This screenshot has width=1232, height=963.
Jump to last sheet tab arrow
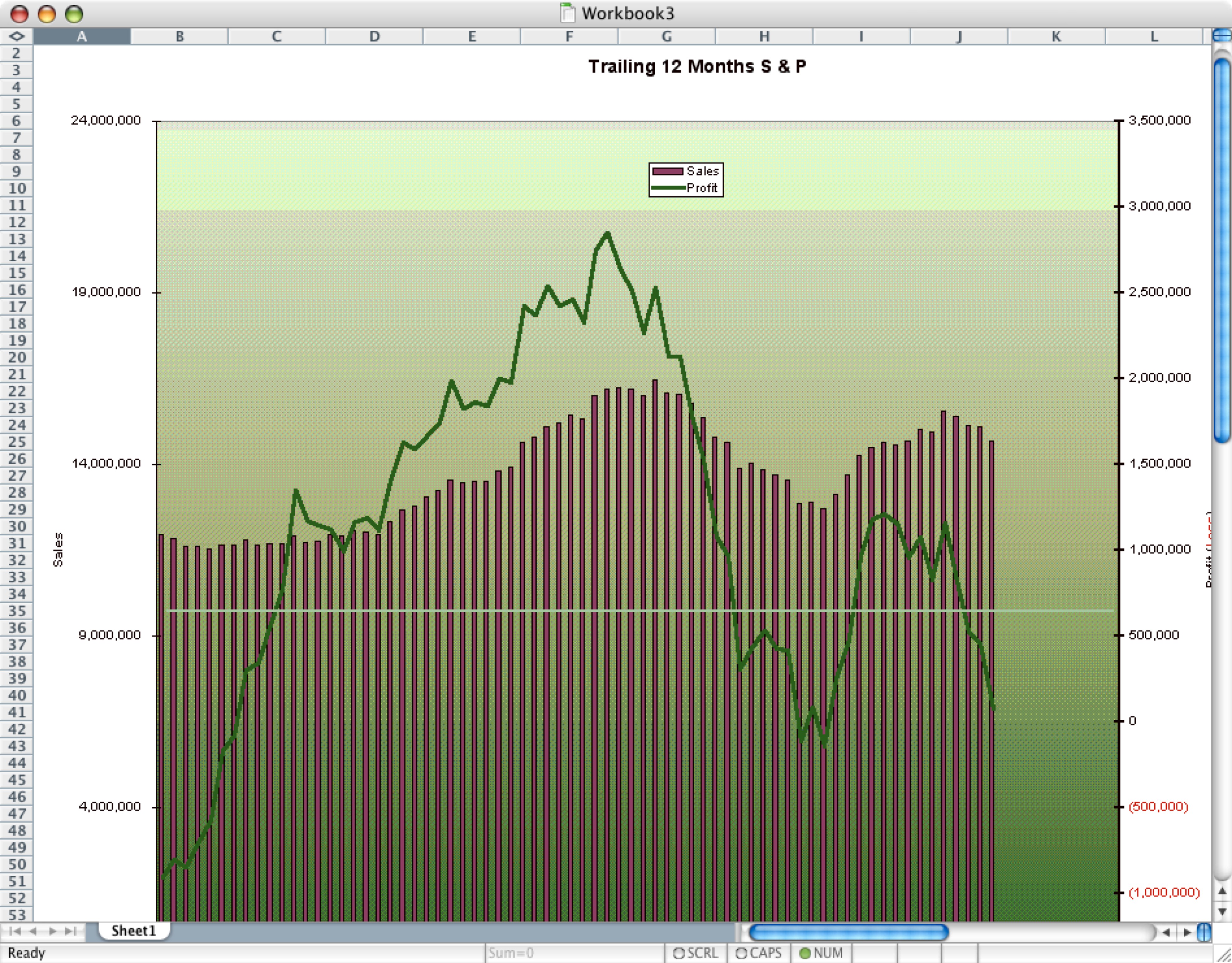pos(70,931)
